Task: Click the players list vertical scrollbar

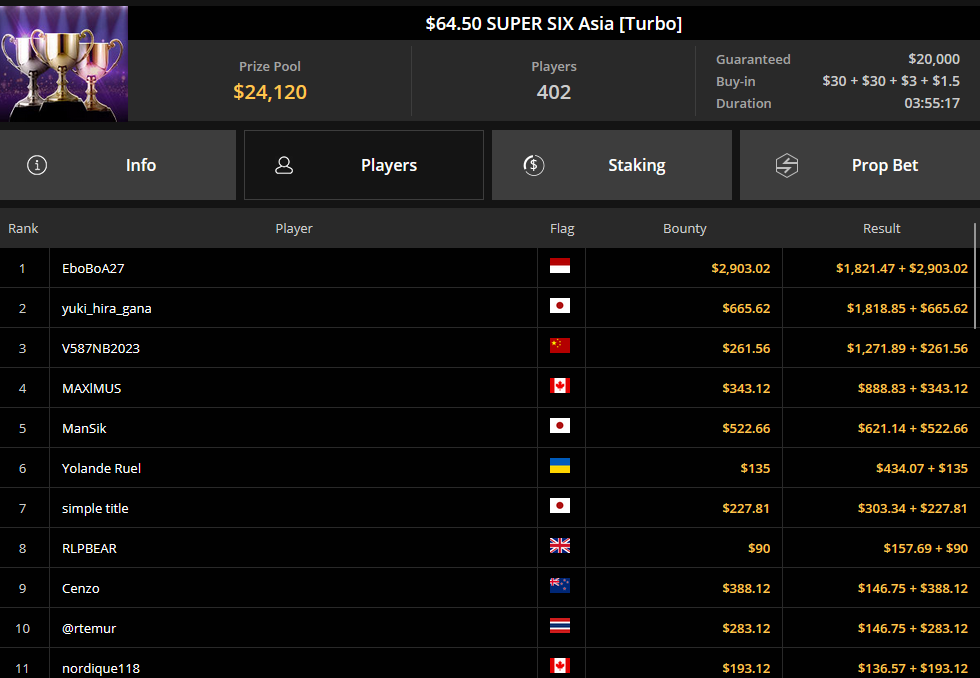Action: click(x=975, y=276)
